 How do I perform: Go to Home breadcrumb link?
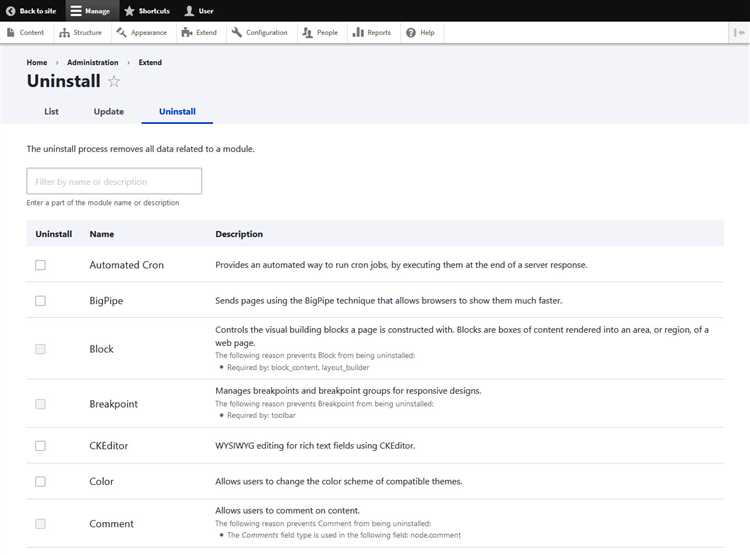point(37,62)
